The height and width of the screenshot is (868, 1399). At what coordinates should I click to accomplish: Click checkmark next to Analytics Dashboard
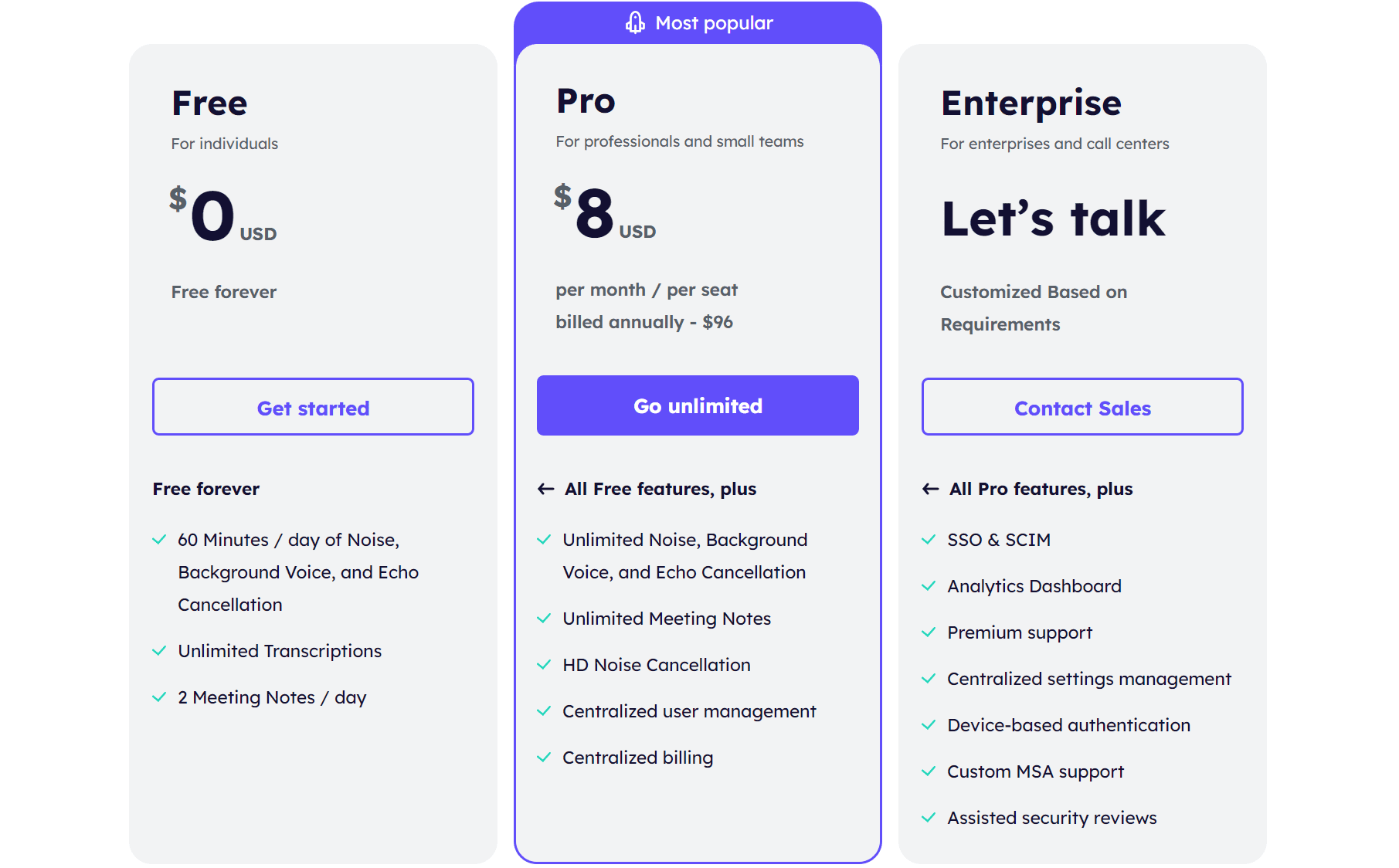[x=929, y=586]
